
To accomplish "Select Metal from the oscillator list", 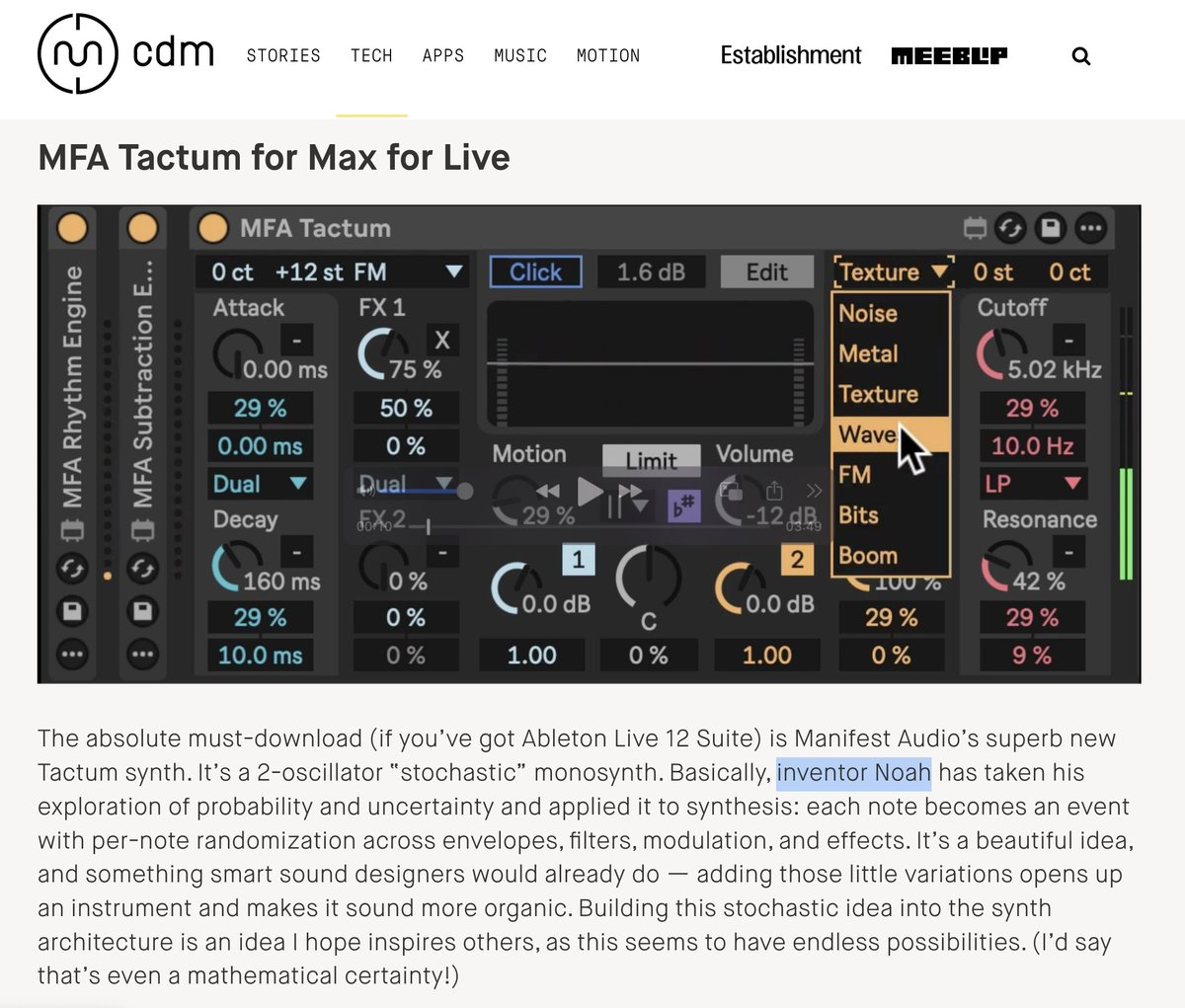I will click(x=891, y=353).
